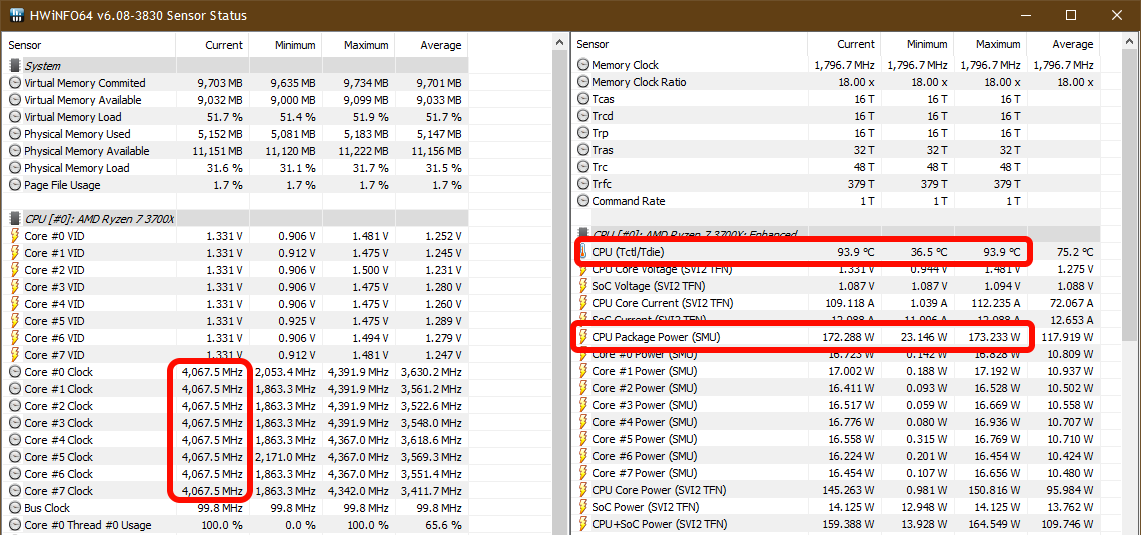Select the Memory Clock Ratio row label
The width and height of the screenshot is (1141, 535).
pos(639,82)
